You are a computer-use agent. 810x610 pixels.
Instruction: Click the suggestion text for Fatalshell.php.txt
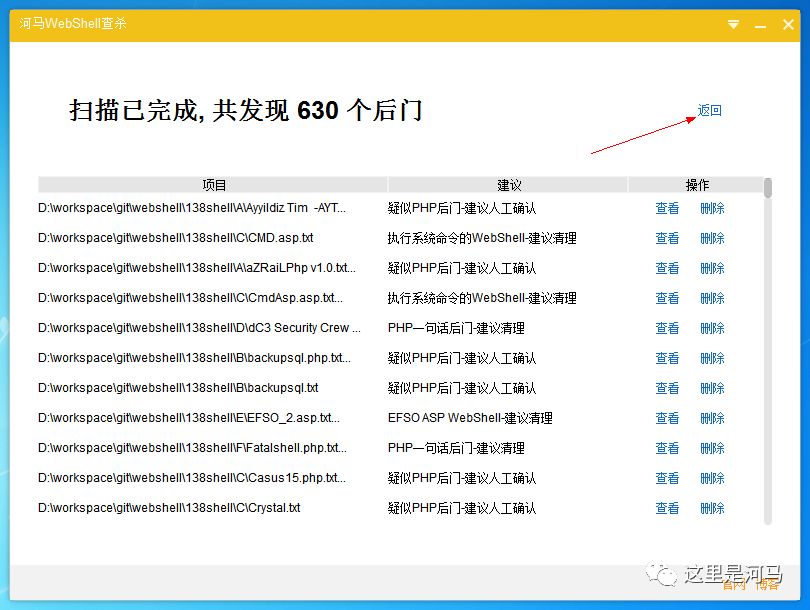click(x=456, y=448)
